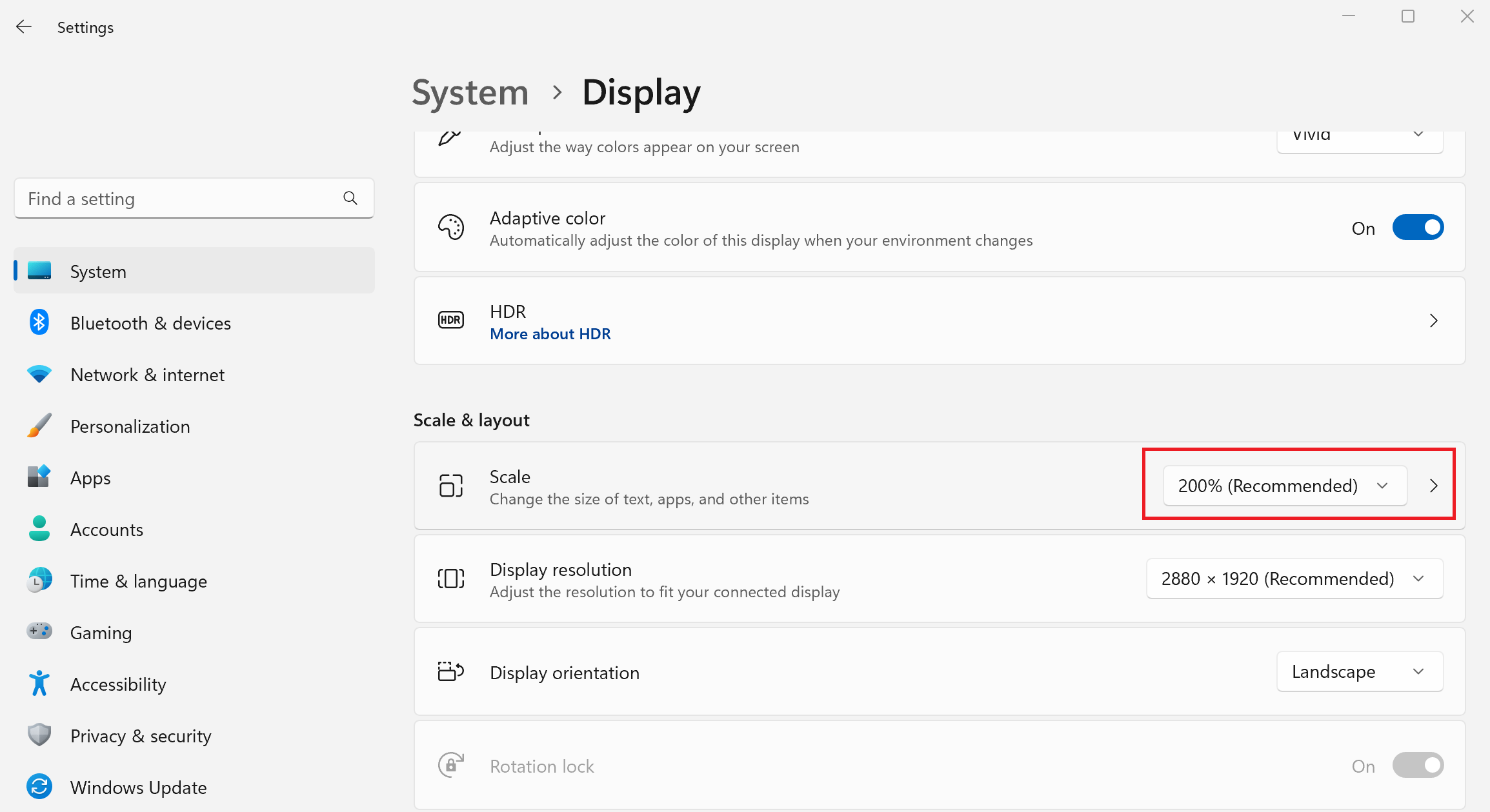Click the back arrow icon
Screen dimensions: 1490x812
click(x=24, y=27)
